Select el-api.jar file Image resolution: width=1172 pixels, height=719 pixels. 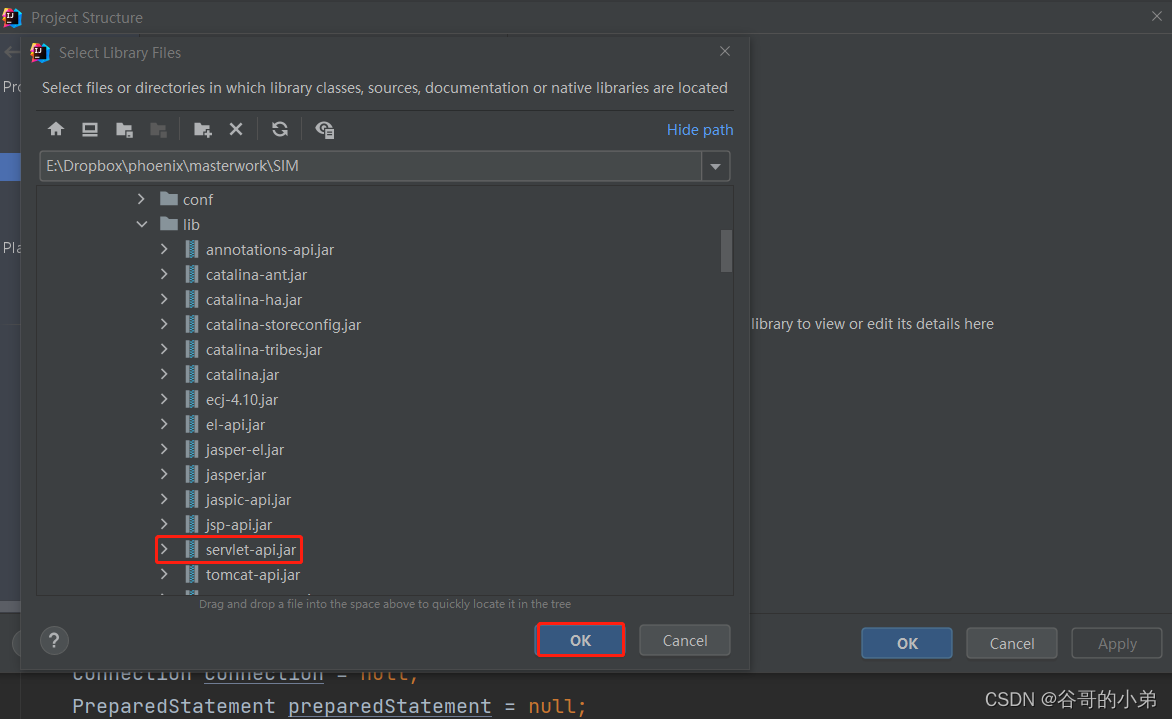[235, 425]
